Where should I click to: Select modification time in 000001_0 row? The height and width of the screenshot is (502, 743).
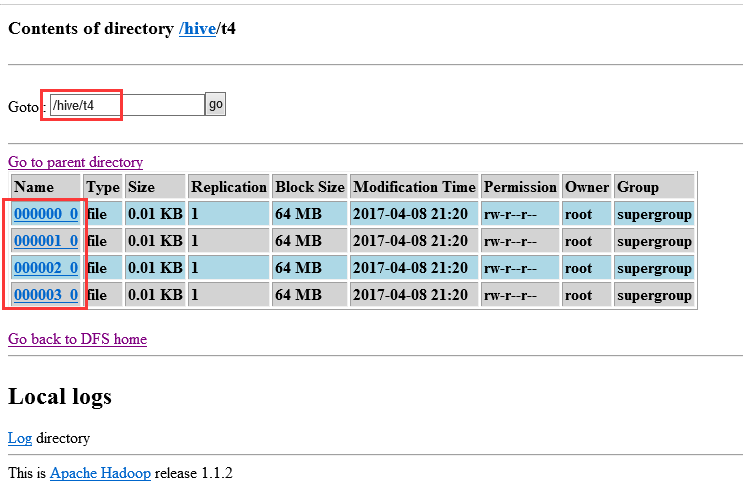[414, 241]
